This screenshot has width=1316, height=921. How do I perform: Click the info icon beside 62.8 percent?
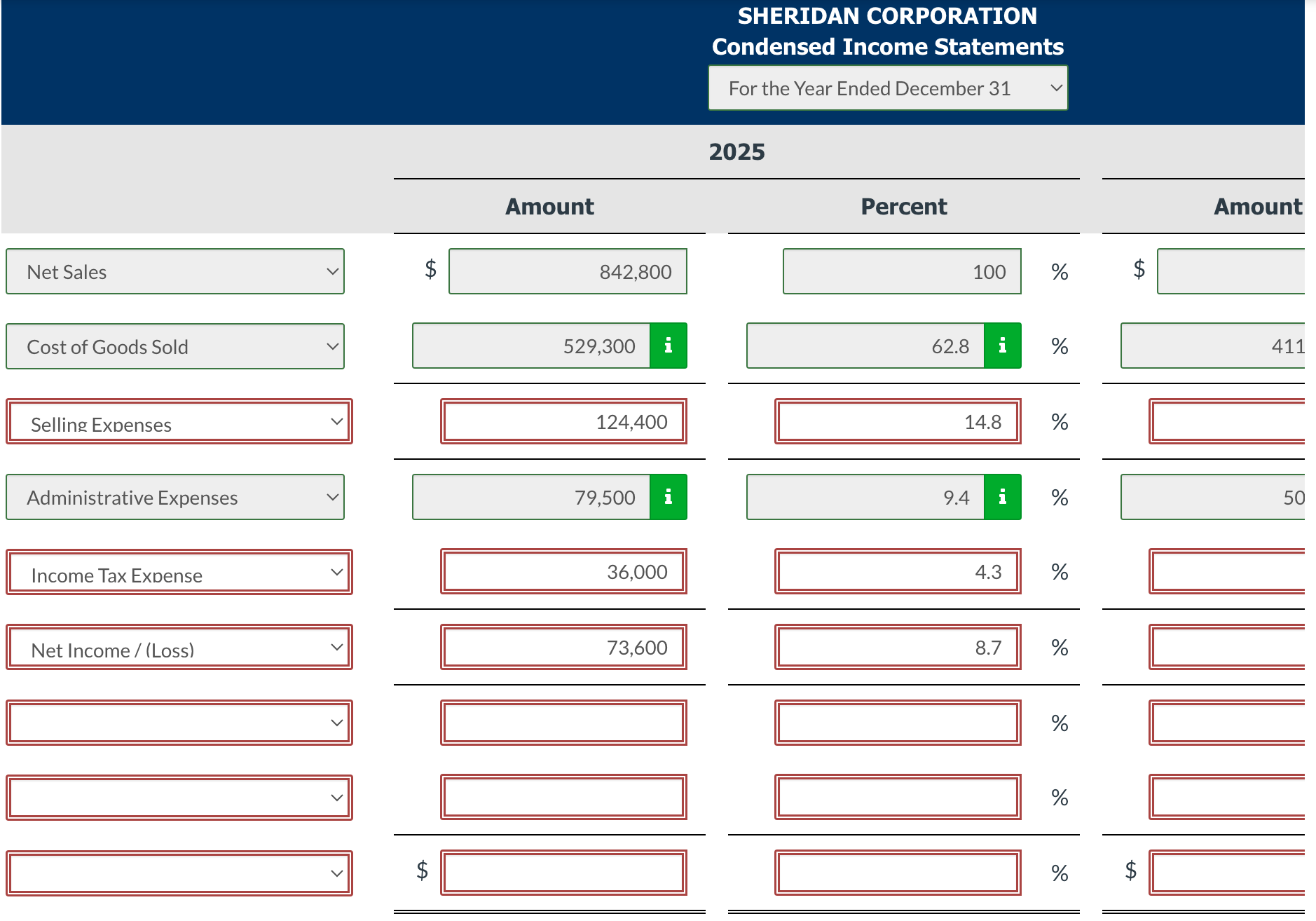[x=1003, y=345]
